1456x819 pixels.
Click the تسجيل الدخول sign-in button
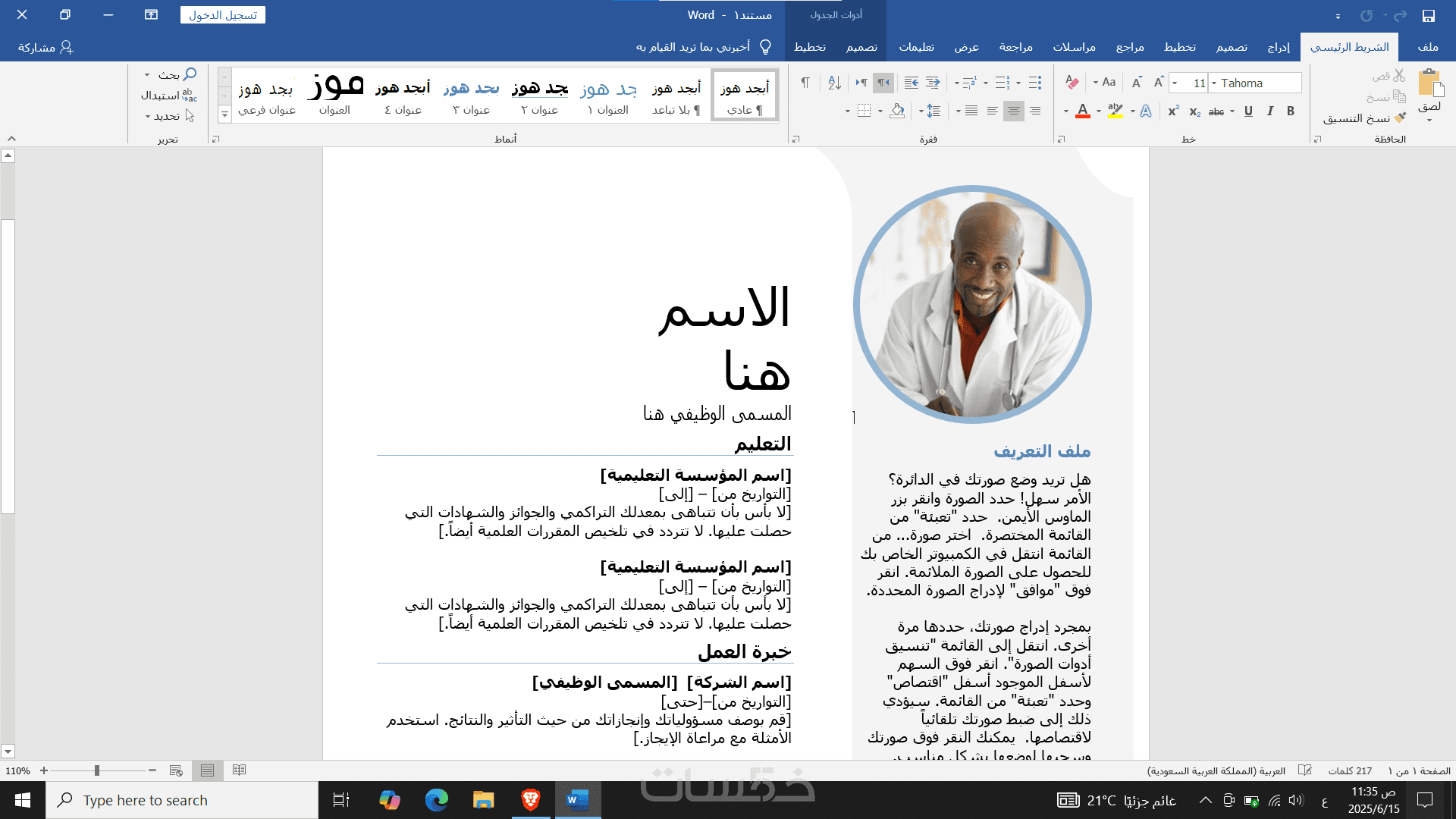(223, 15)
